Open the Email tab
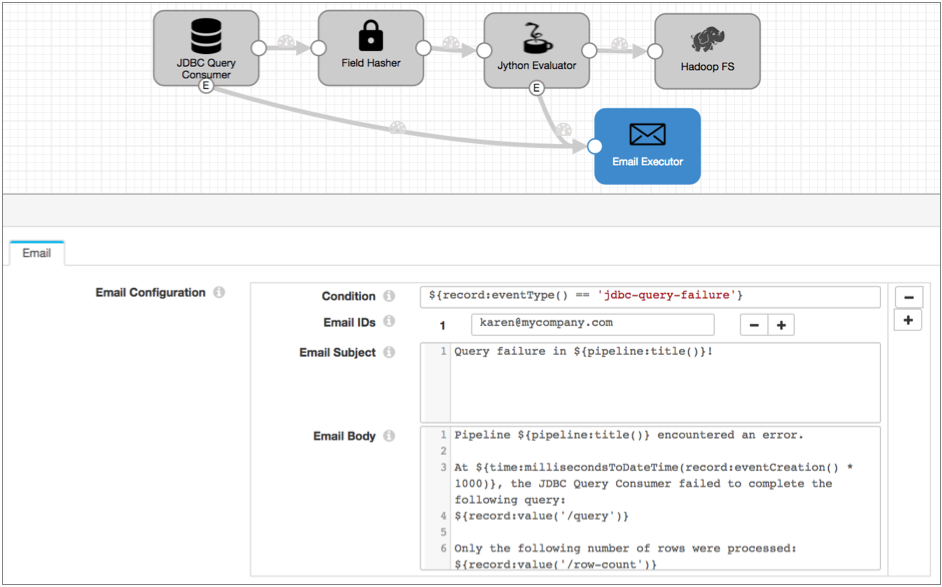The image size is (942, 587). (x=37, y=253)
